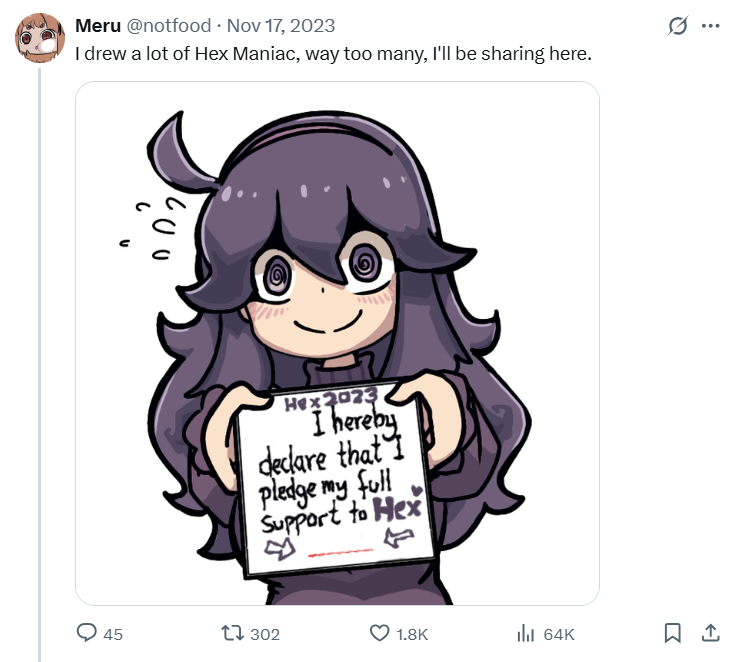Click the like count "1.8K"

412,634
